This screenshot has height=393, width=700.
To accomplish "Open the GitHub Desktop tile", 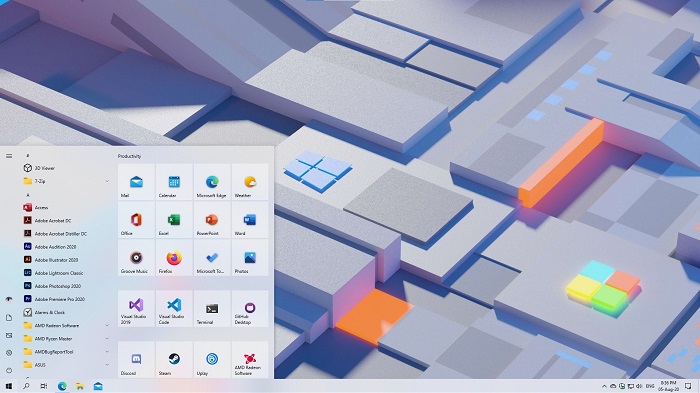I will click(x=250, y=308).
